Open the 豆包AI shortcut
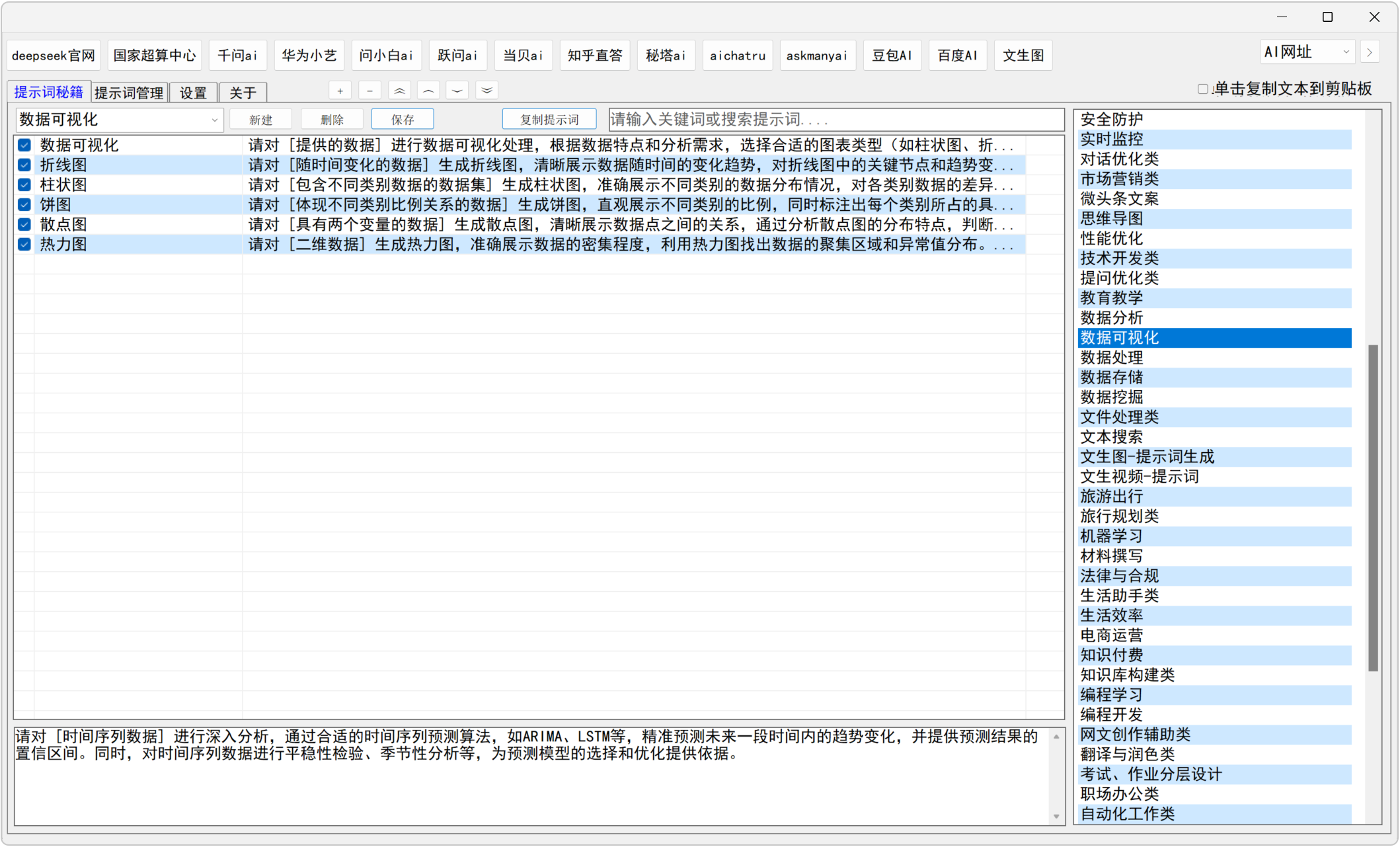This screenshot has height=847, width=1400. [x=892, y=56]
